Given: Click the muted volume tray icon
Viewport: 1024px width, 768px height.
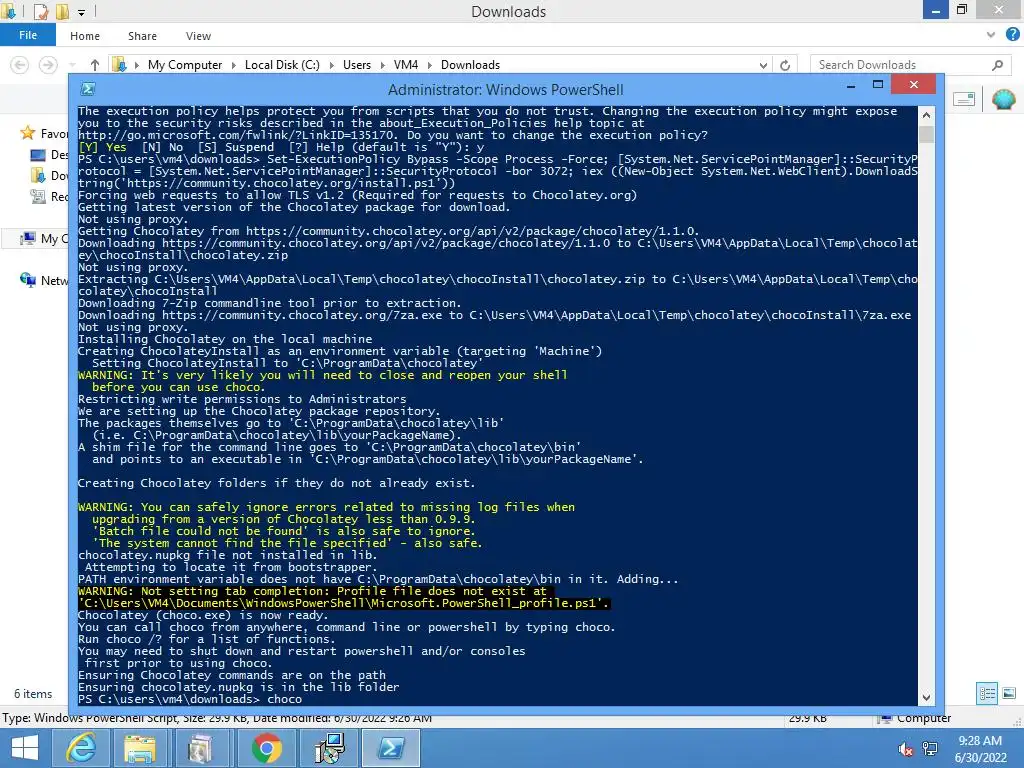Looking at the screenshot, I should click(906, 748).
